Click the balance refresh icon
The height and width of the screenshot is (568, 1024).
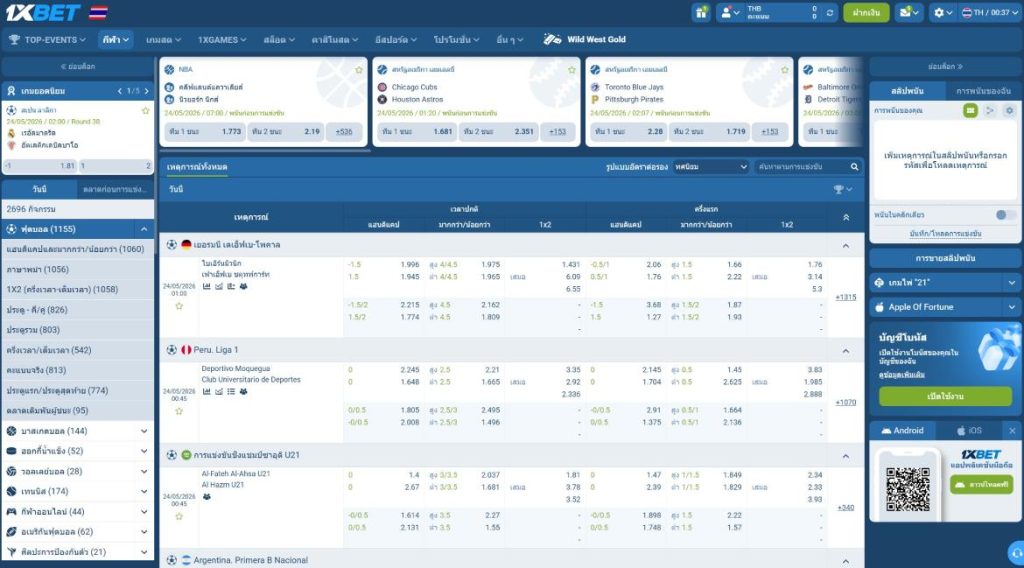829,12
